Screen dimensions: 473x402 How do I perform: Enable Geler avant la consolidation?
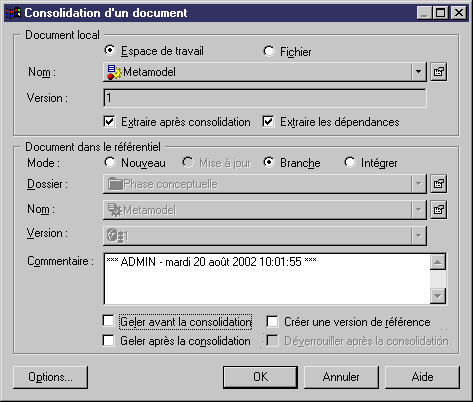pyautogui.click(x=108, y=321)
